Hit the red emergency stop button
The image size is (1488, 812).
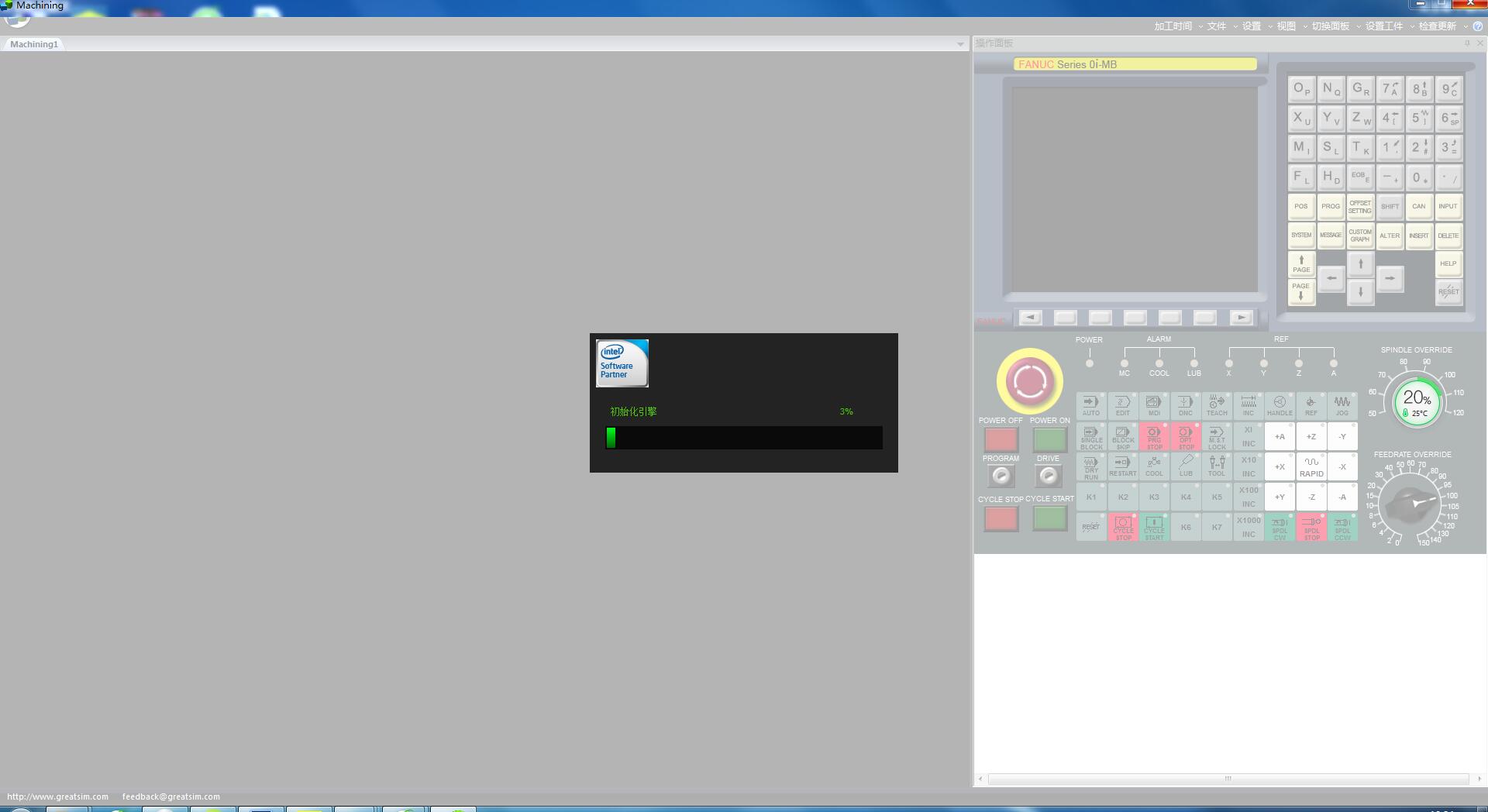1029,380
